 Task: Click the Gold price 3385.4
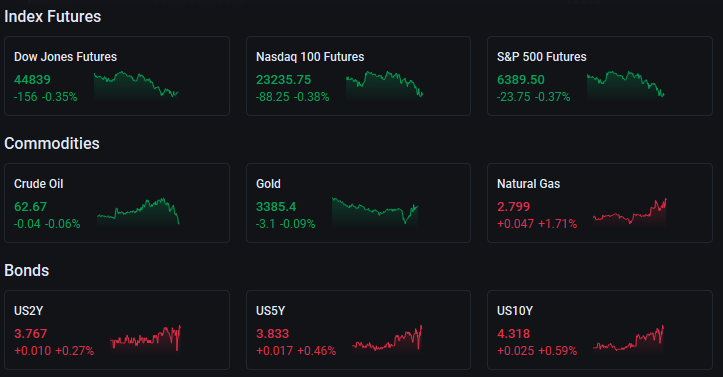[276, 207]
